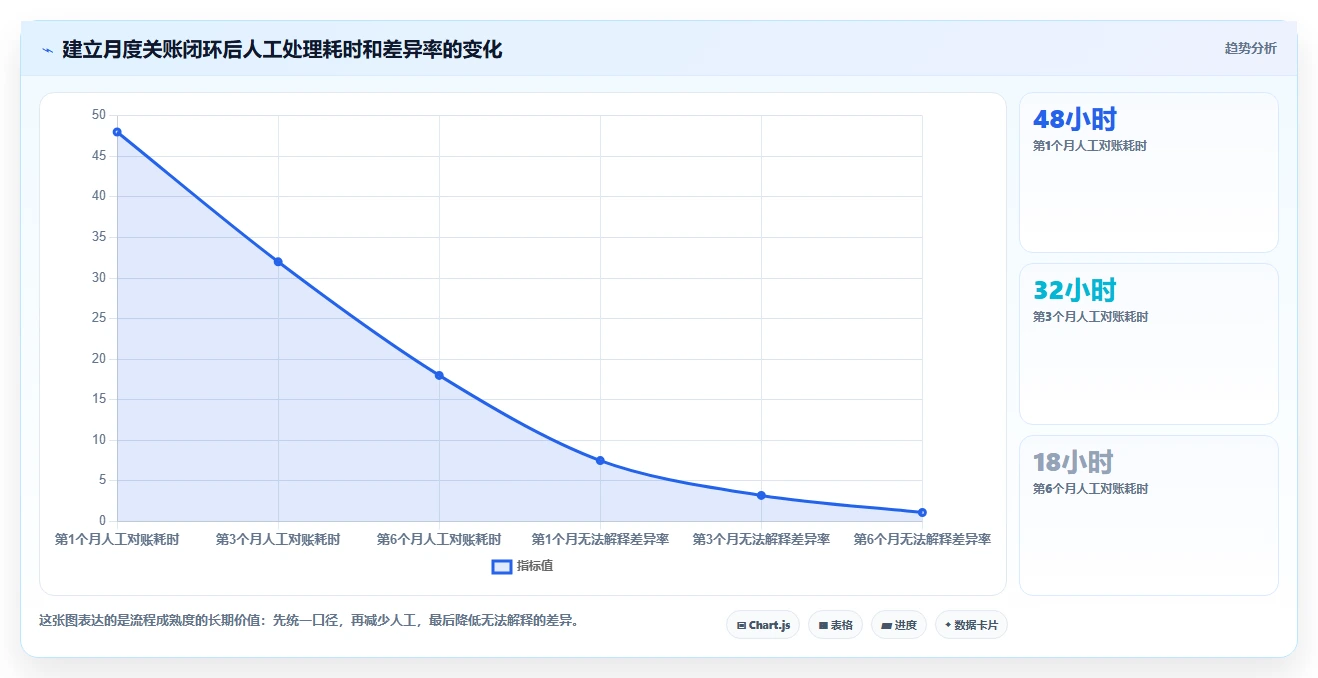Click the x-axis label 第1个月人工对账耗时
The height and width of the screenshot is (678, 1318).
click(117, 539)
